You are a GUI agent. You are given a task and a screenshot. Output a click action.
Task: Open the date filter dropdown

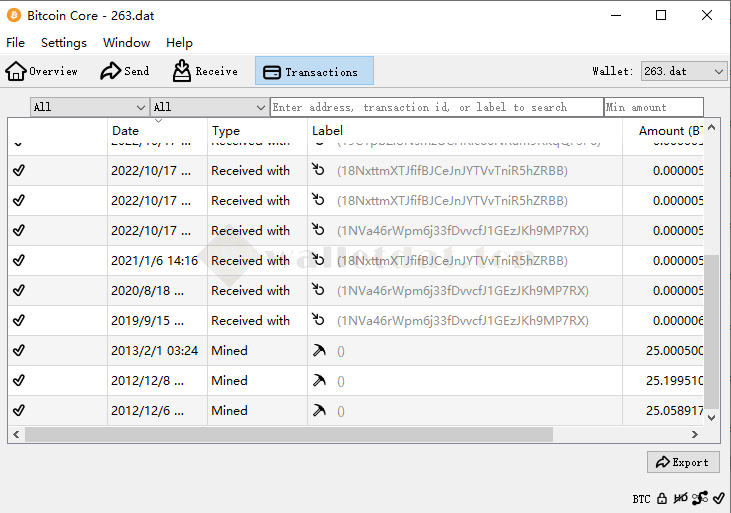click(x=89, y=107)
